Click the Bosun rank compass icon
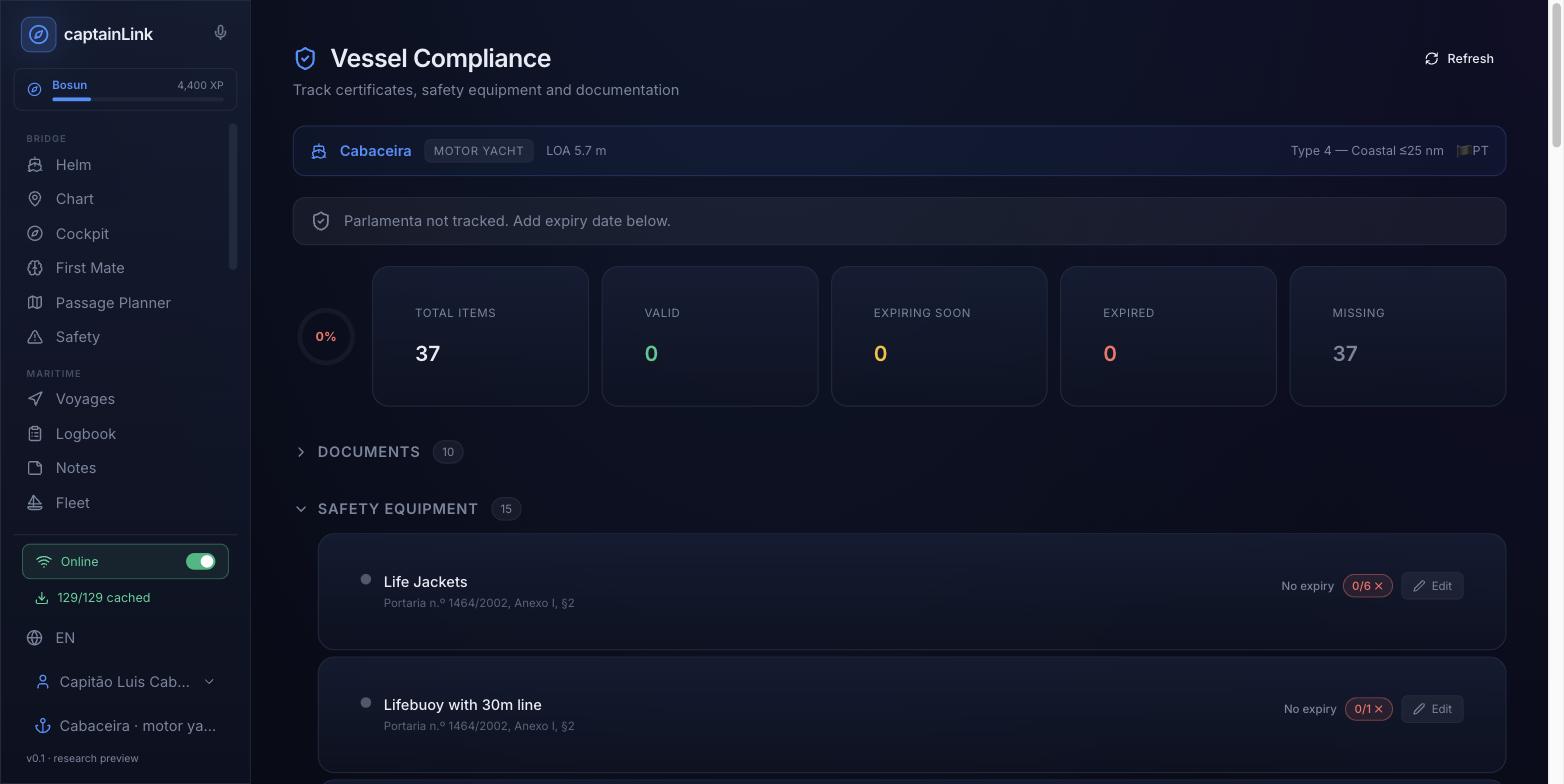The height and width of the screenshot is (784, 1564). (x=34, y=89)
